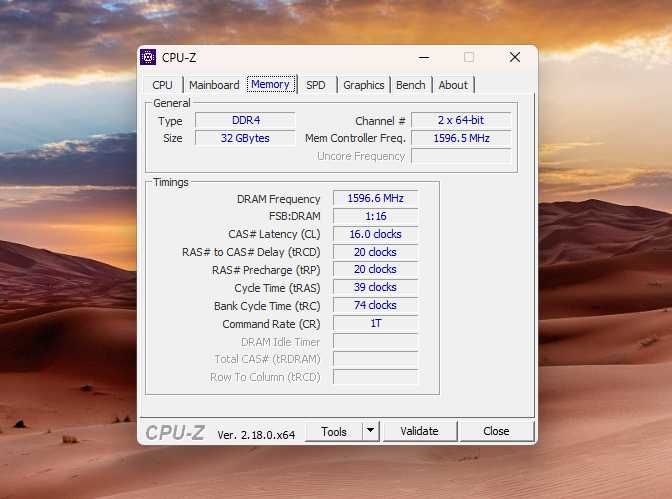Click the 1596.6 MHz DRAM Frequency value
The width and height of the screenshot is (672, 499).
375,198
